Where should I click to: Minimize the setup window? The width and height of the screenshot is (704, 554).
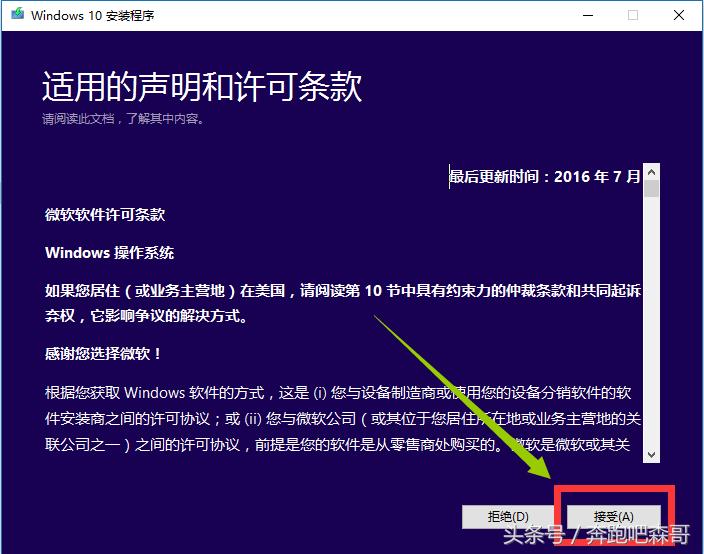[x=588, y=15]
